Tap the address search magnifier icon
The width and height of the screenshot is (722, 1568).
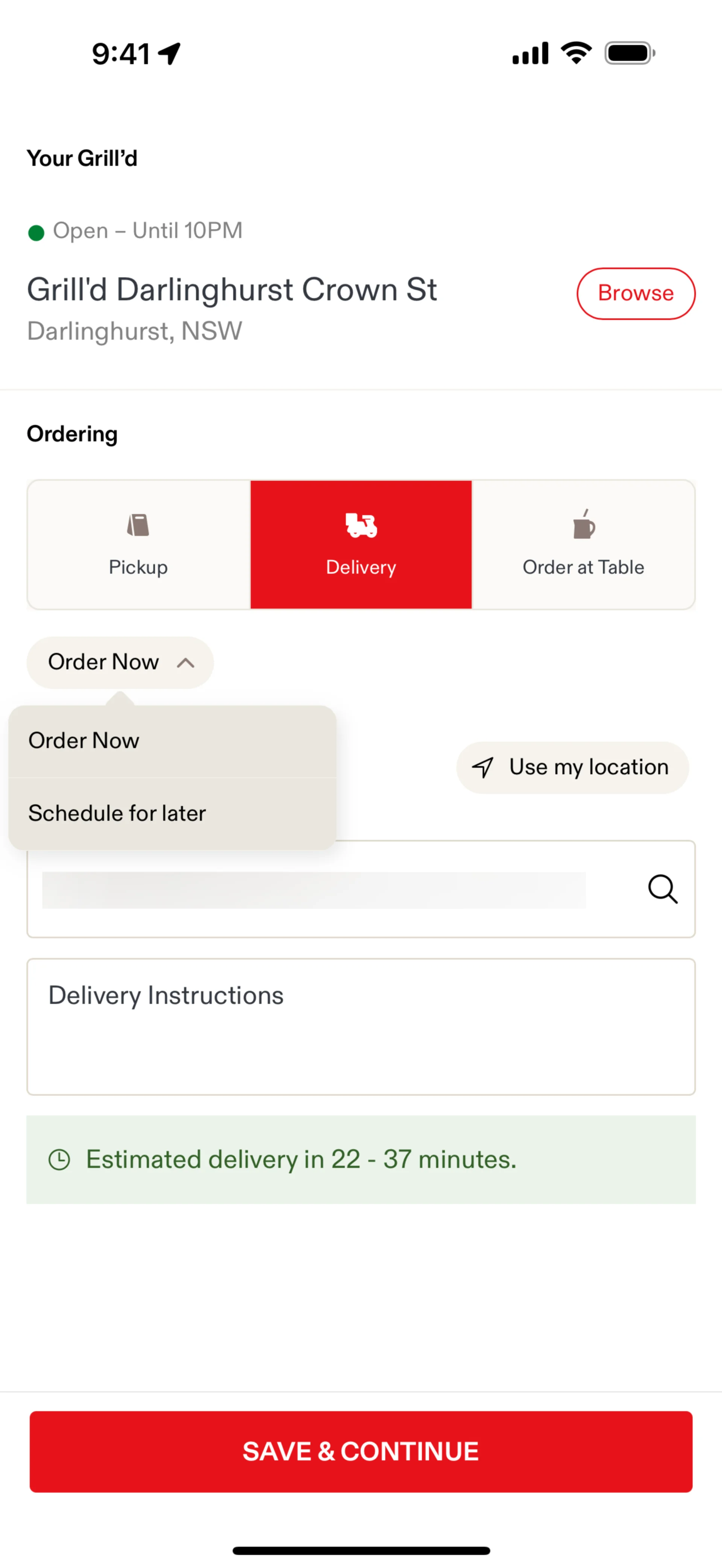tap(662, 889)
